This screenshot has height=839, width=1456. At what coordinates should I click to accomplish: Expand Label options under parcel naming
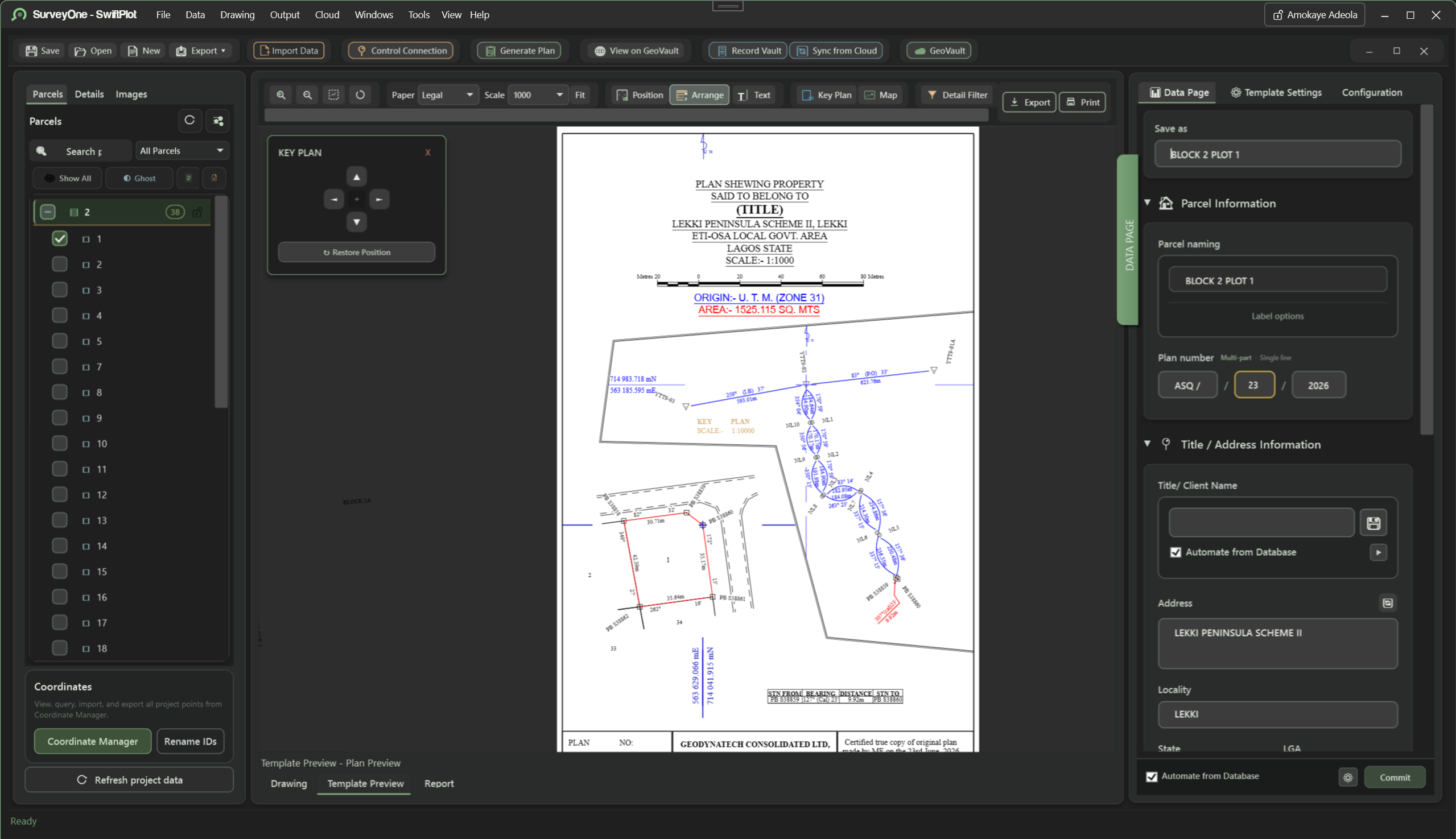coord(1277,316)
